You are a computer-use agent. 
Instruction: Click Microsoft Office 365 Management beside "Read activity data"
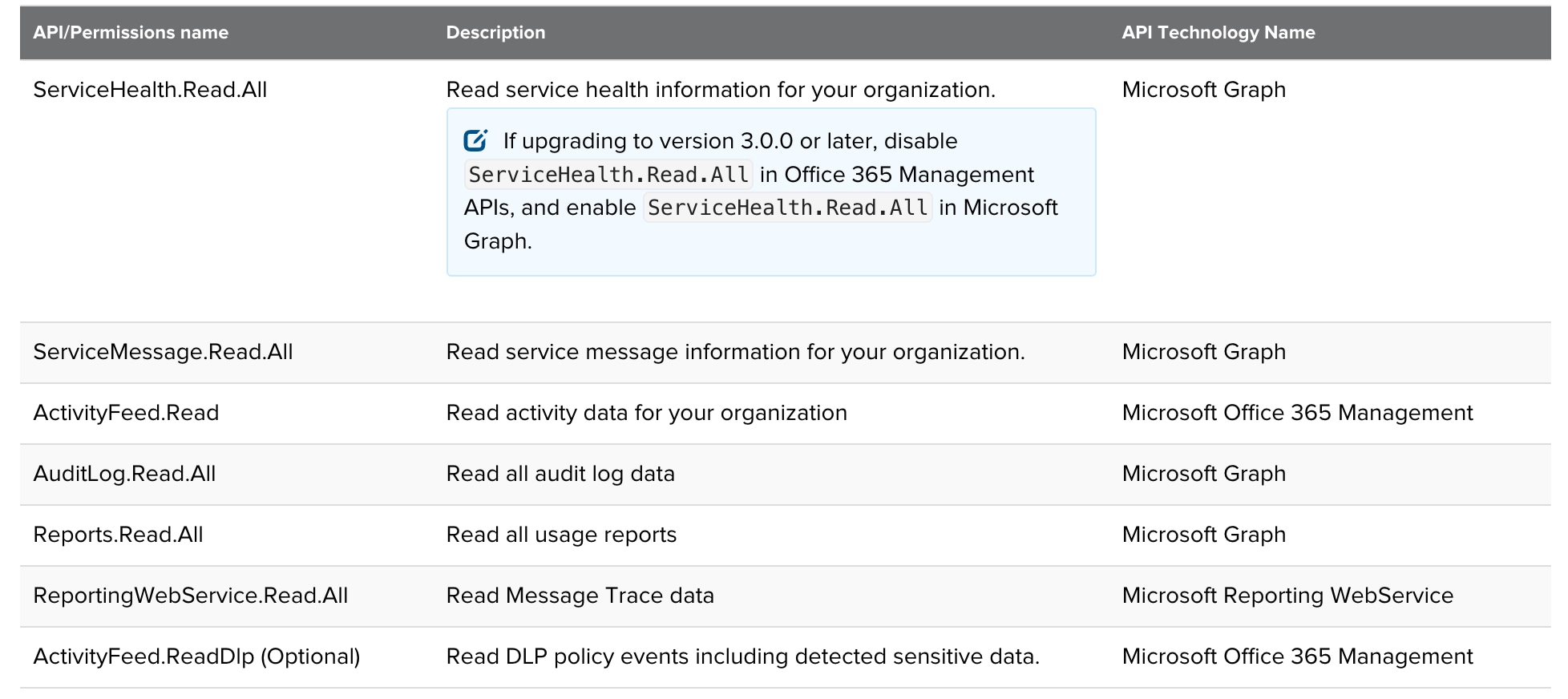tap(1297, 413)
